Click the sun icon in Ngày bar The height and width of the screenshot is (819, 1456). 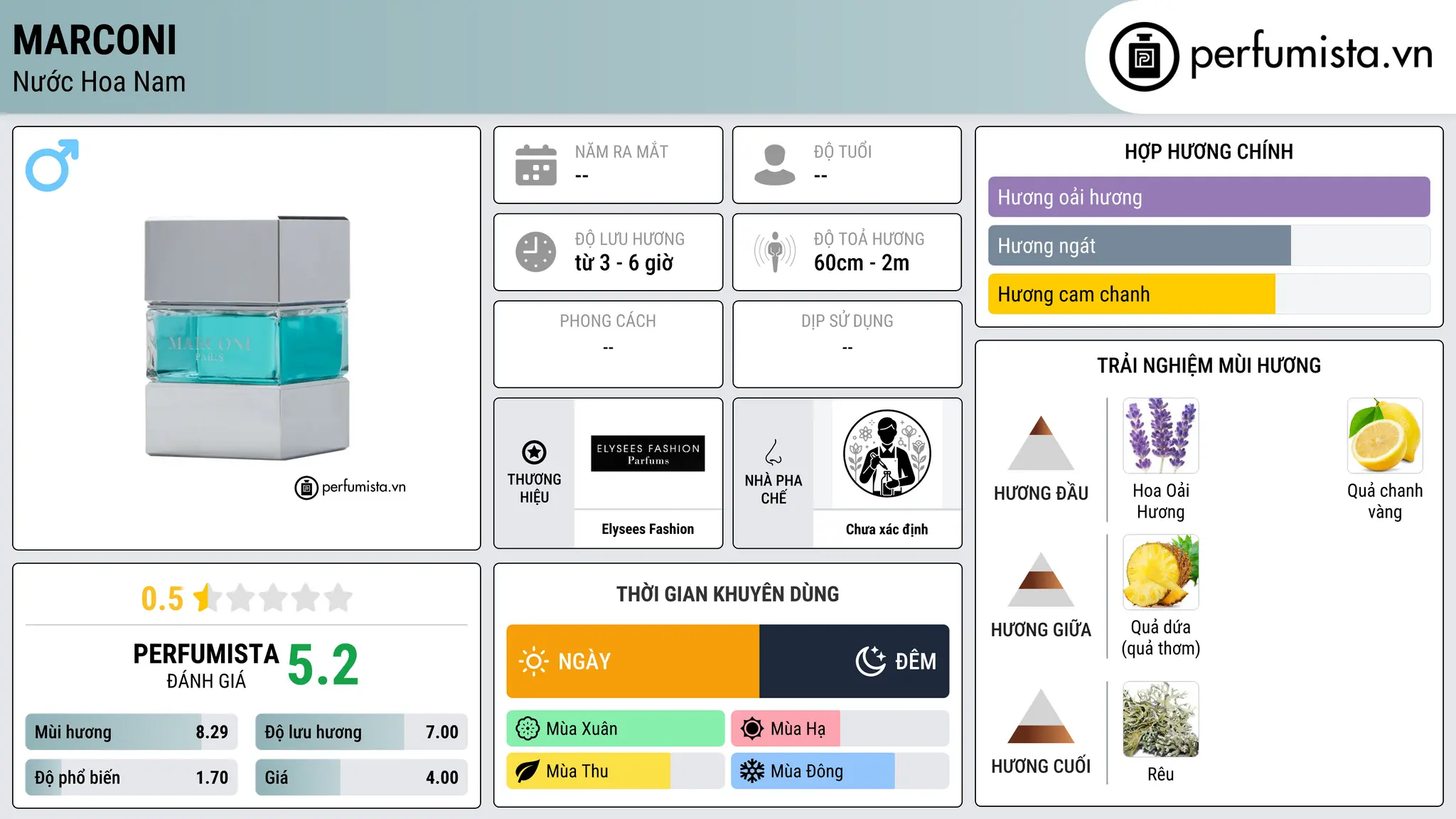533,661
